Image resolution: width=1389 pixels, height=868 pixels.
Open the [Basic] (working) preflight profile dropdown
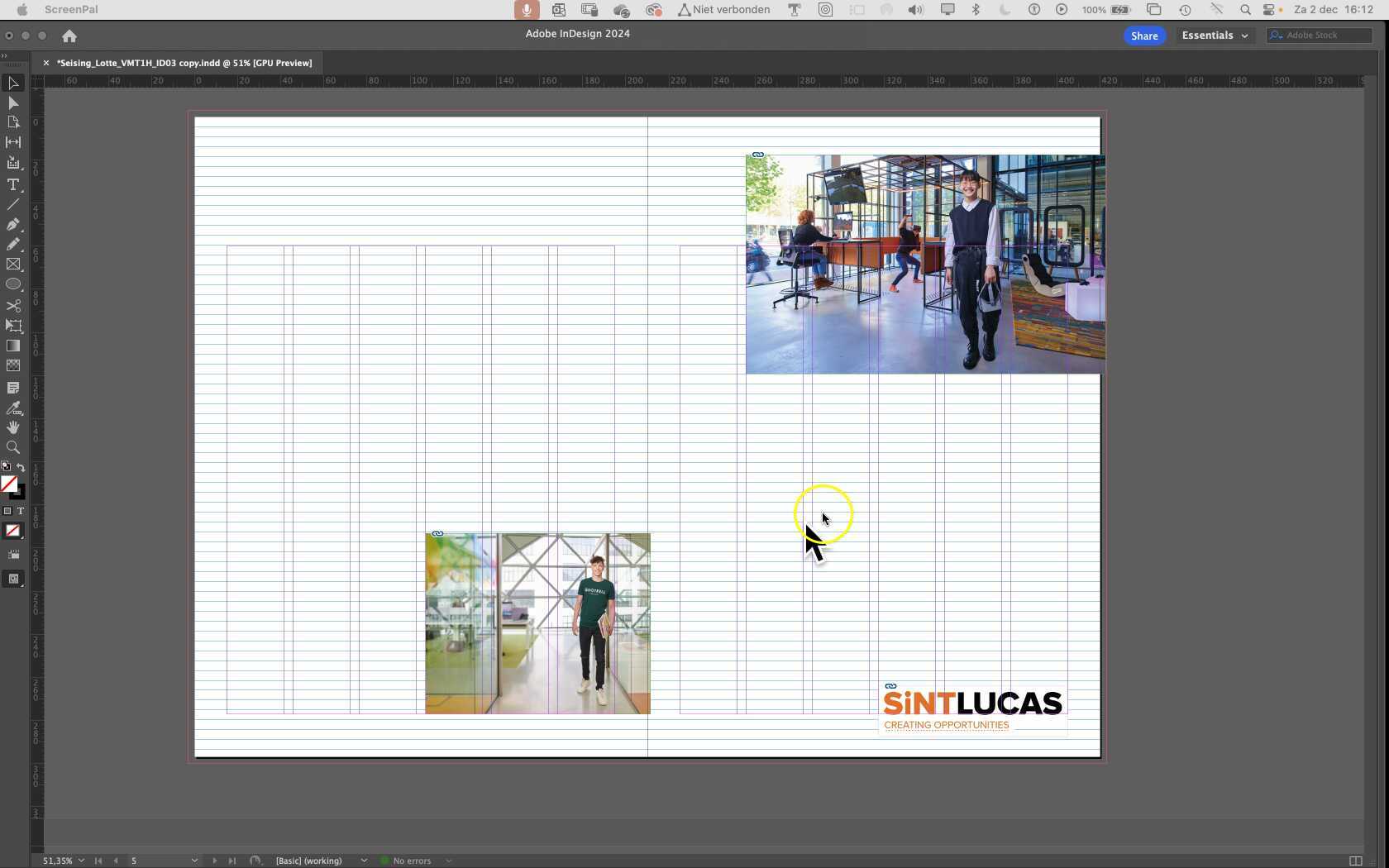point(321,861)
